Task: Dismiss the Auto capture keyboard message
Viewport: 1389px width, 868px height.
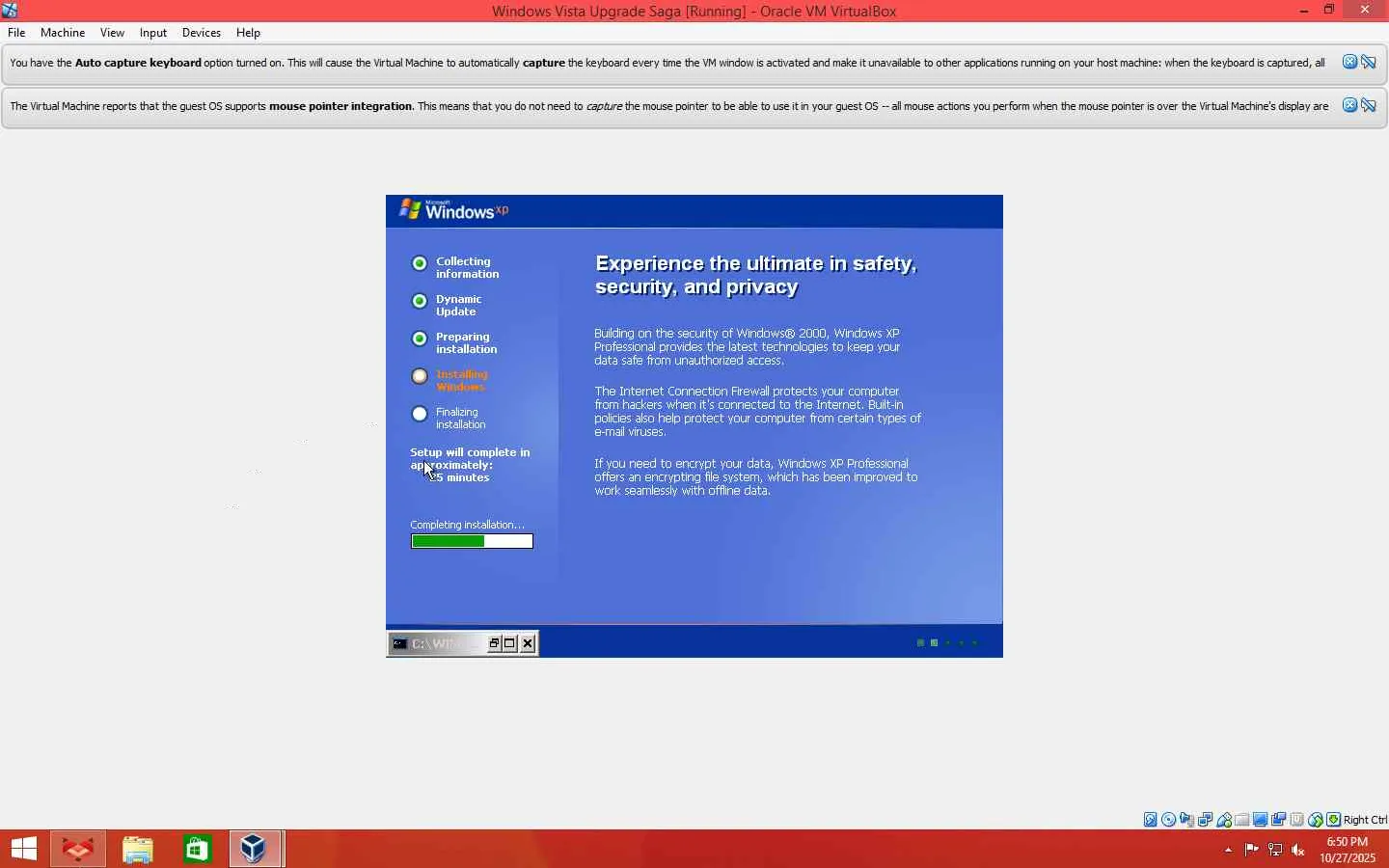Action: [1350, 62]
